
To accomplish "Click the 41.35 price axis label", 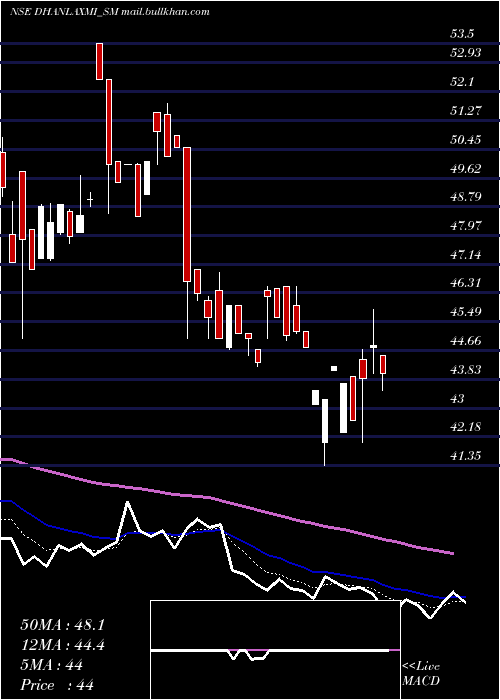I will [x=466, y=456].
